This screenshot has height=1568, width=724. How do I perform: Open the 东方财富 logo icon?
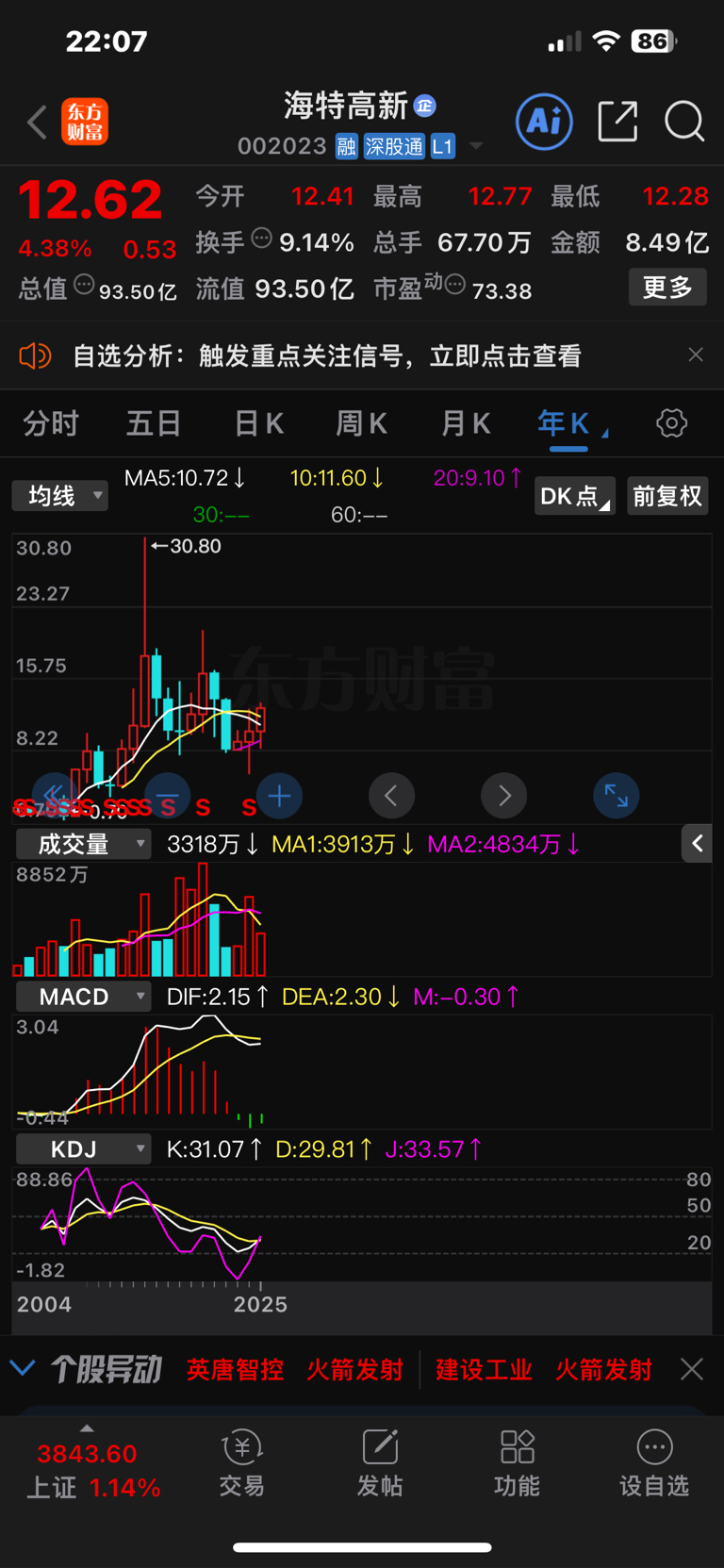(85, 123)
